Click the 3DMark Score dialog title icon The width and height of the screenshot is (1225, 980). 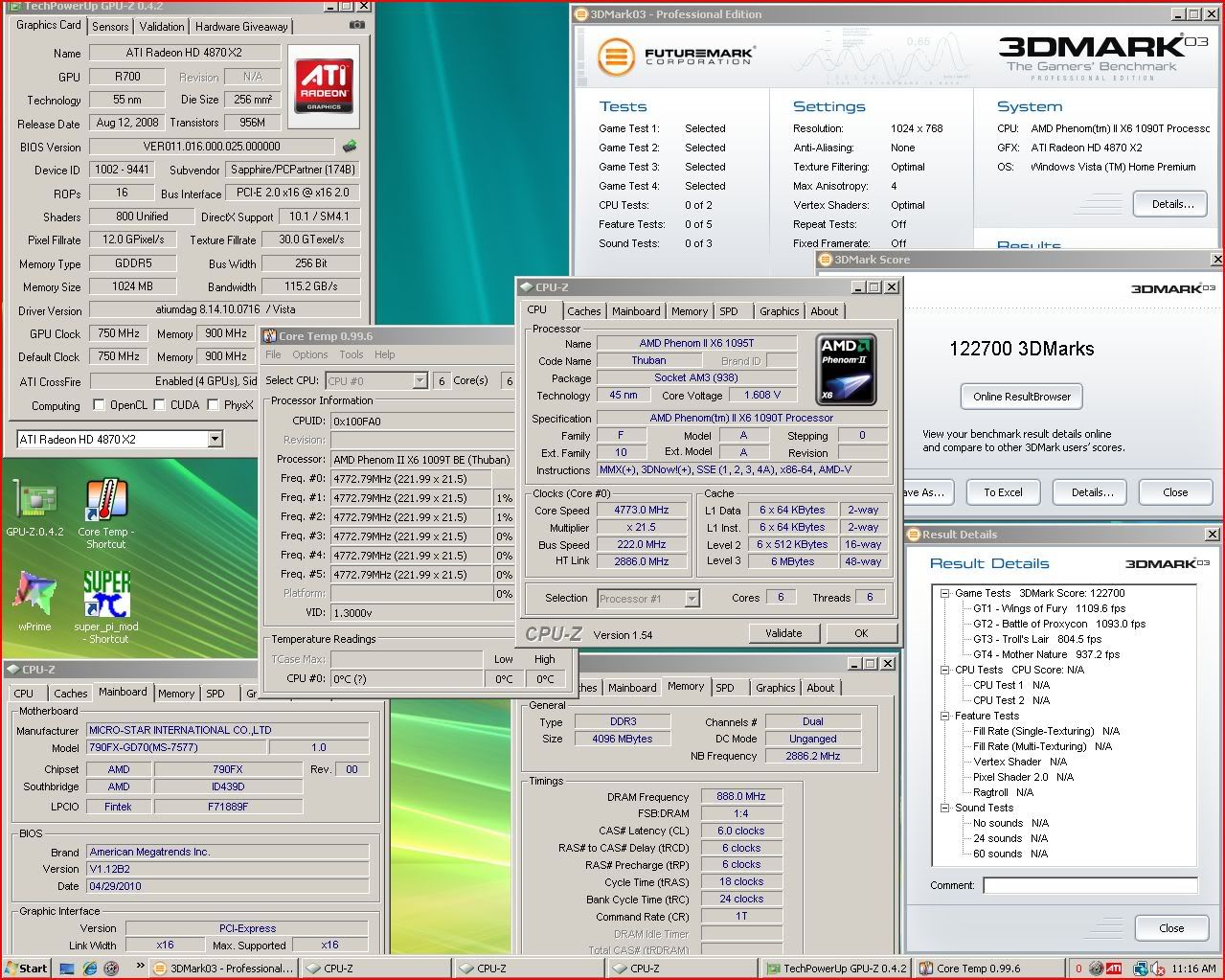click(826, 260)
